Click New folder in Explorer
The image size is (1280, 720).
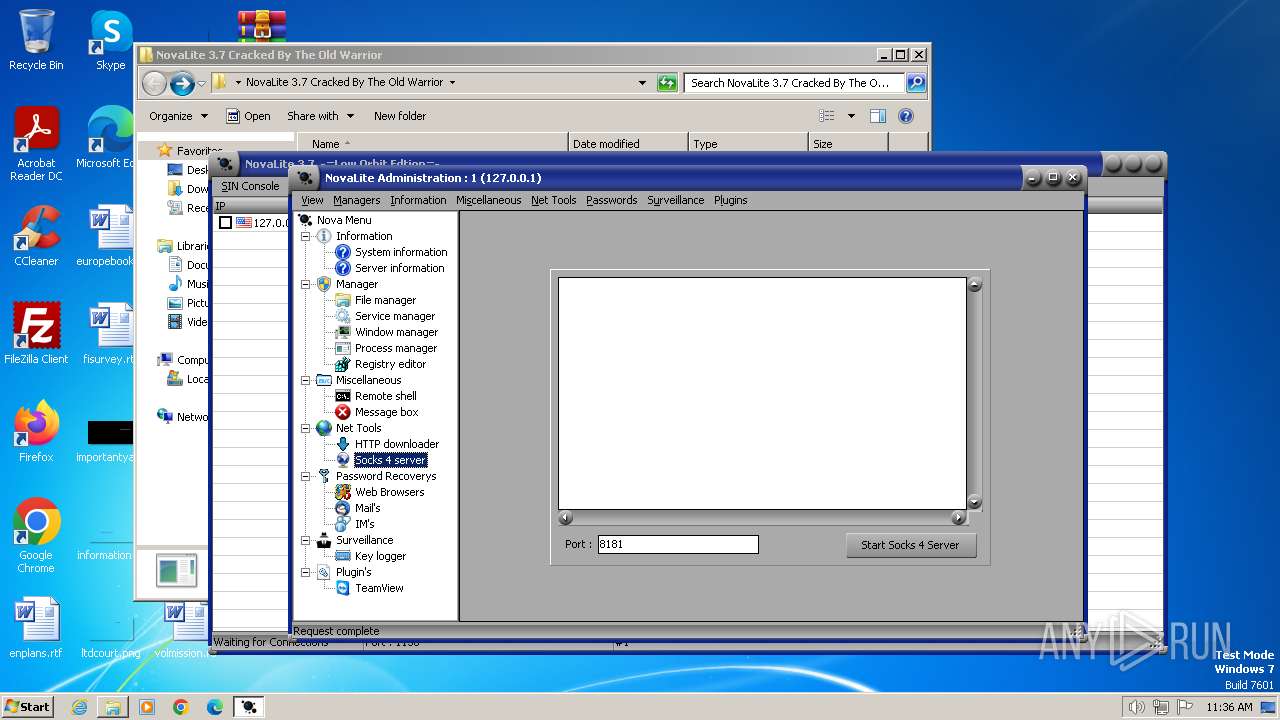tap(400, 116)
